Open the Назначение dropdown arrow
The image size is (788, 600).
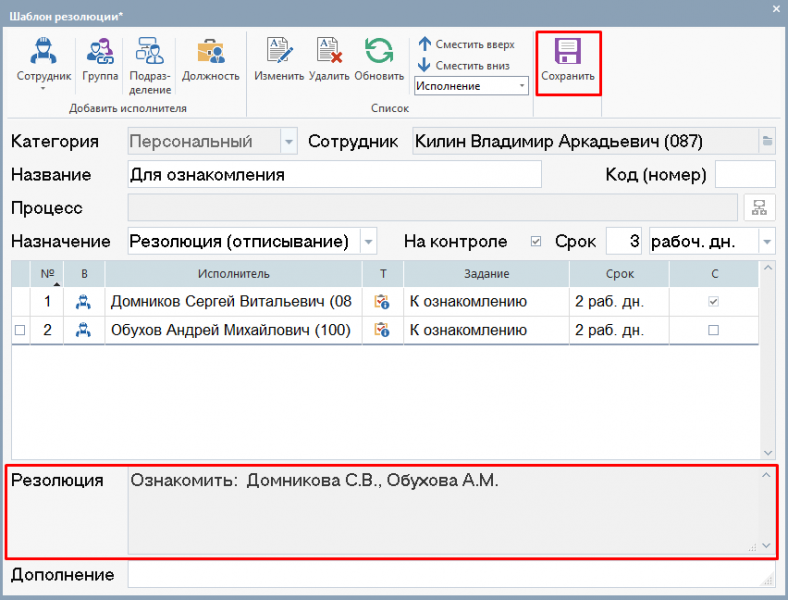[x=368, y=242]
